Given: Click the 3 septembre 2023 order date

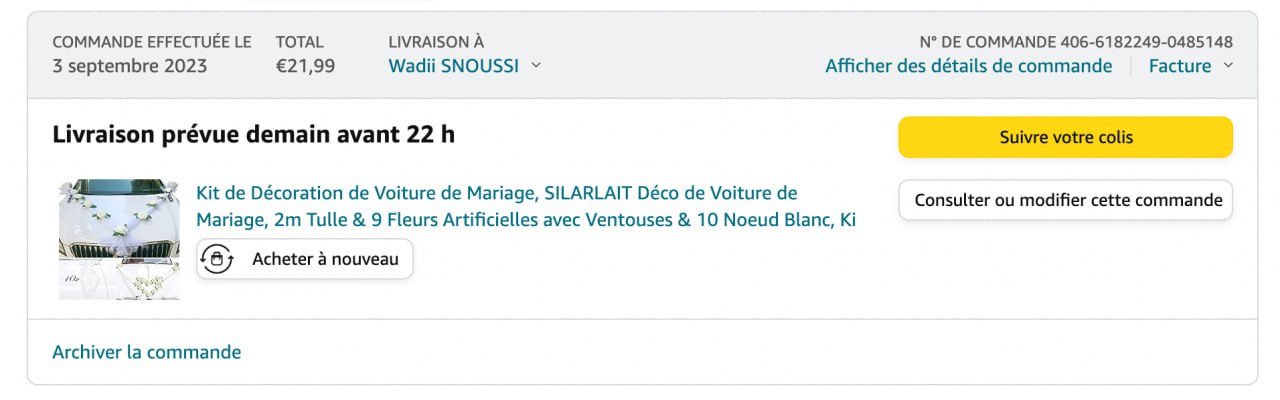Looking at the screenshot, I should pyautogui.click(x=130, y=66).
